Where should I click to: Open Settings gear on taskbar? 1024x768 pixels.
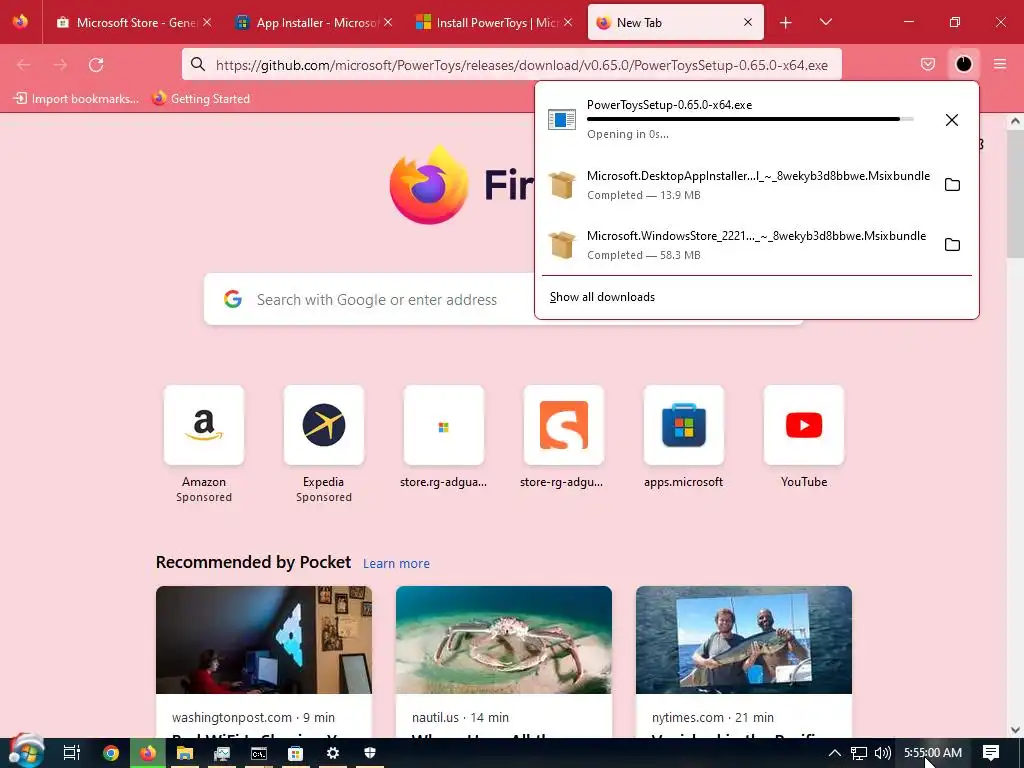pos(333,753)
